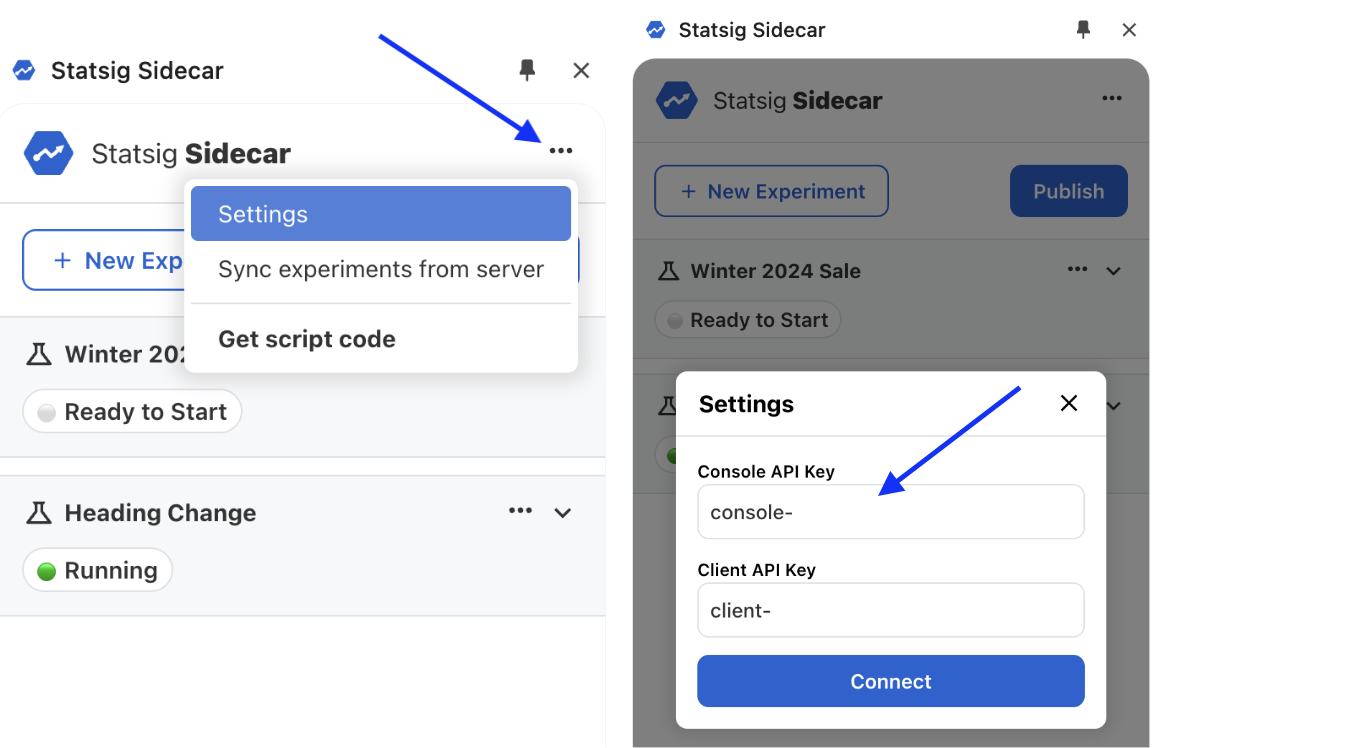Click the flask icon beside Winter 2024 Sale

coord(37,353)
